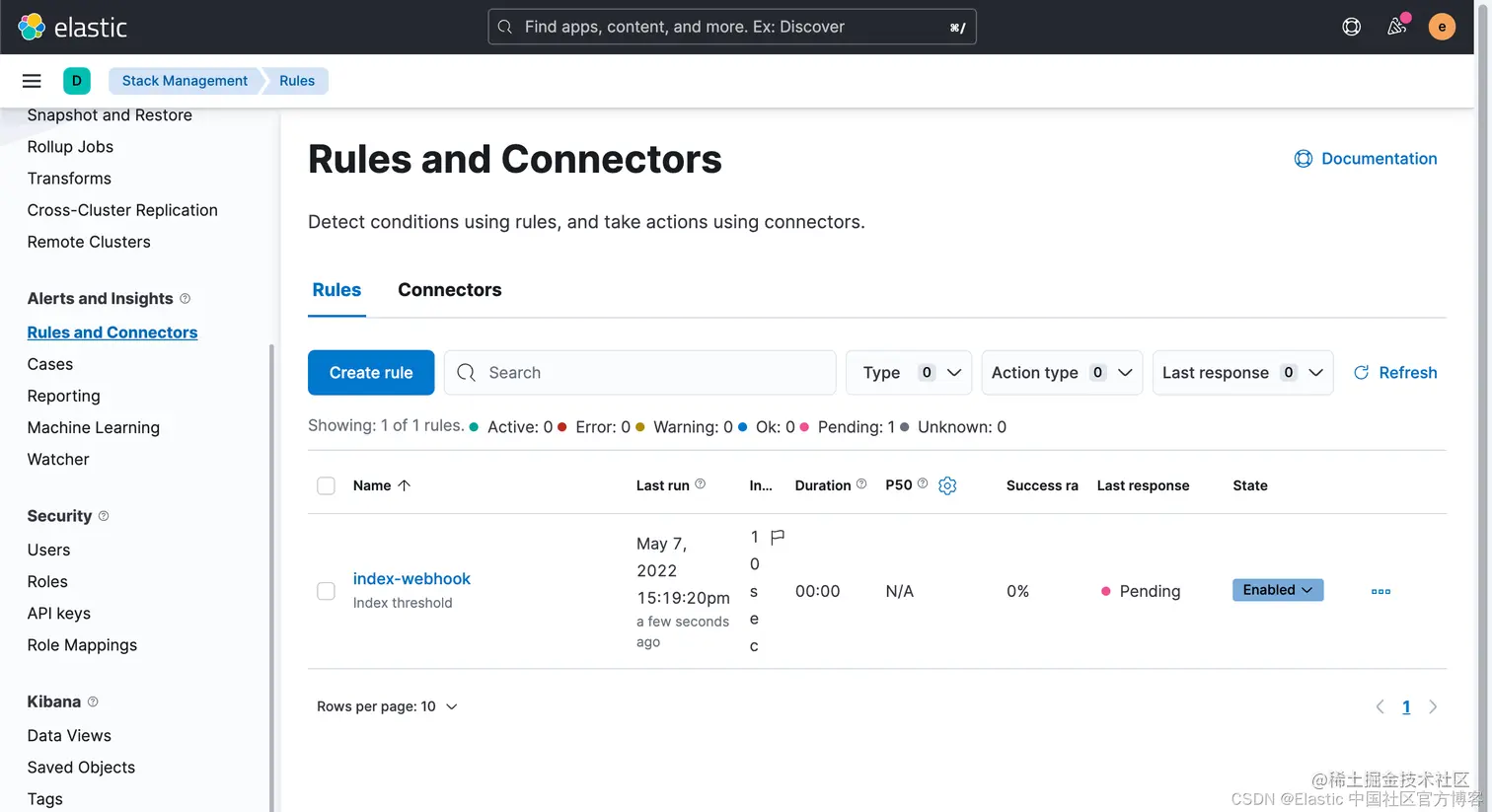Viewport: 1492px width, 812px height.
Task: Toggle the Enabled state dropdown badge
Action: click(x=1278, y=590)
